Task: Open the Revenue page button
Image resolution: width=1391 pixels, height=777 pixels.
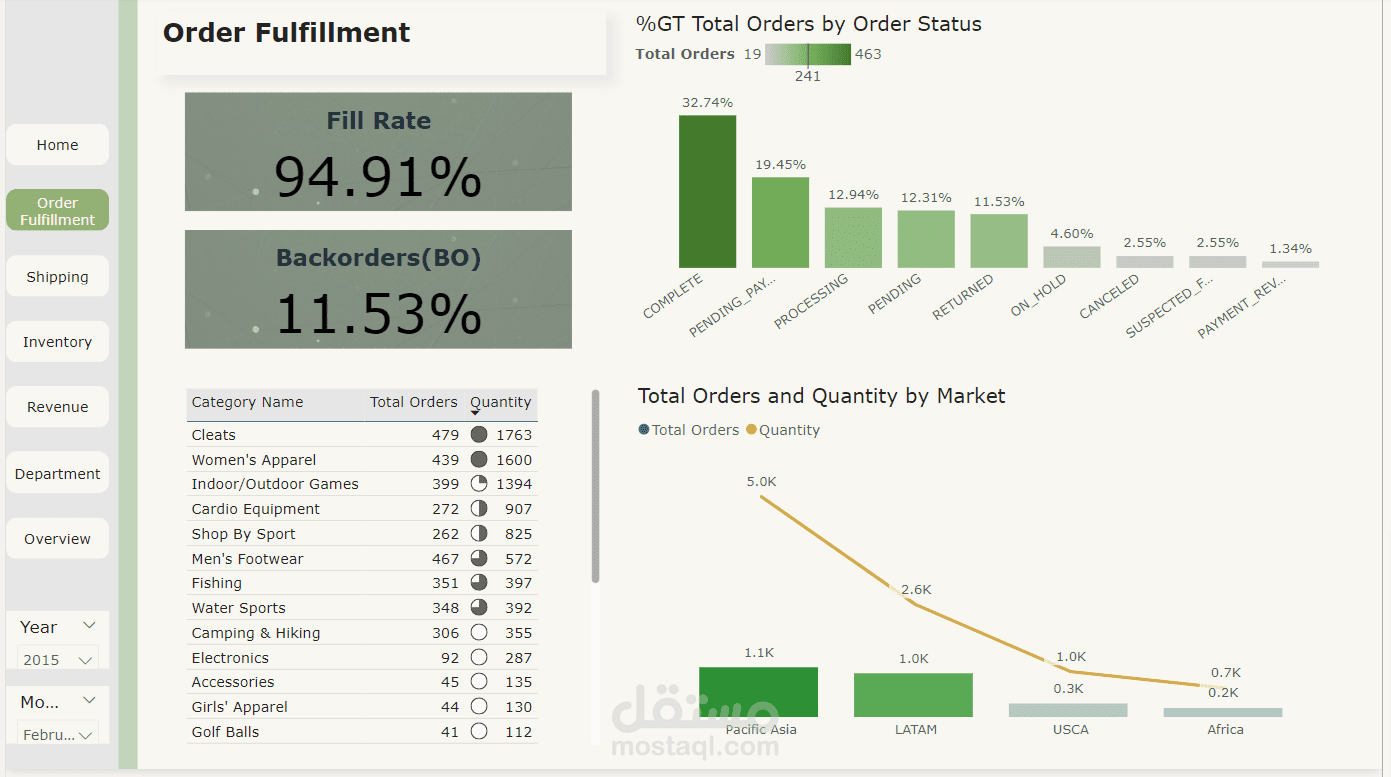Action: 57,407
